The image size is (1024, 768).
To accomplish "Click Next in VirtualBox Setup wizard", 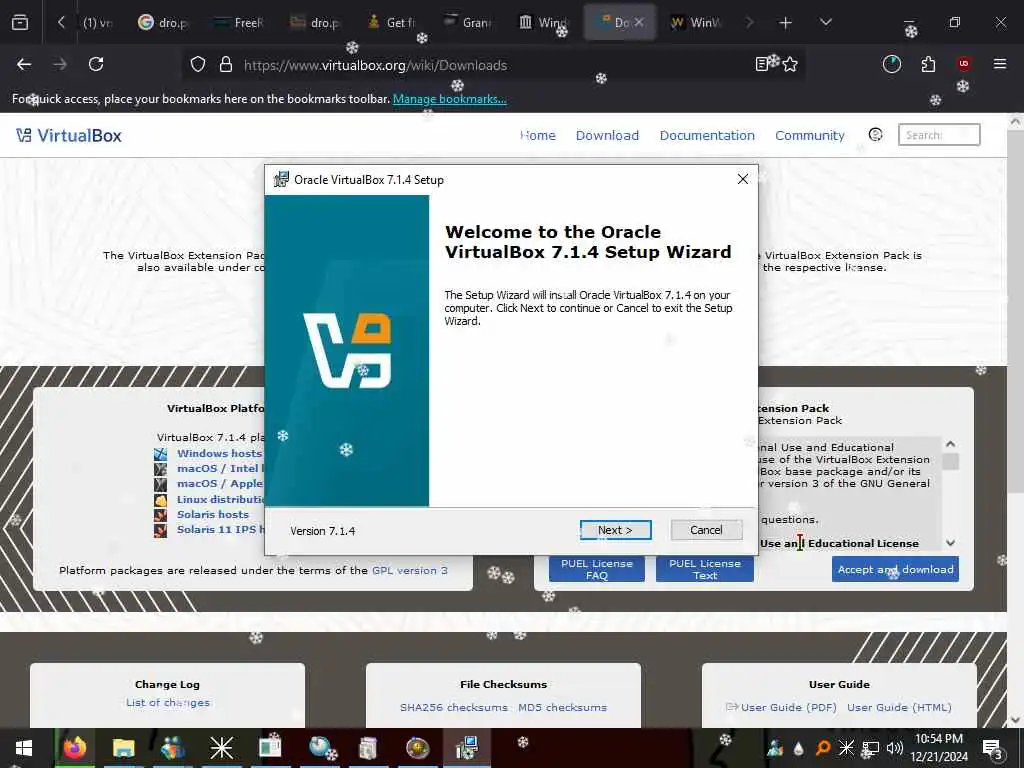I will (615, 530).
